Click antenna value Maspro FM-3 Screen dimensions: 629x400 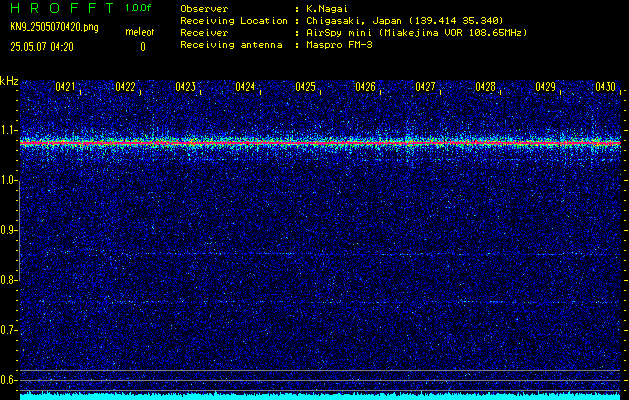pos(339,45)
